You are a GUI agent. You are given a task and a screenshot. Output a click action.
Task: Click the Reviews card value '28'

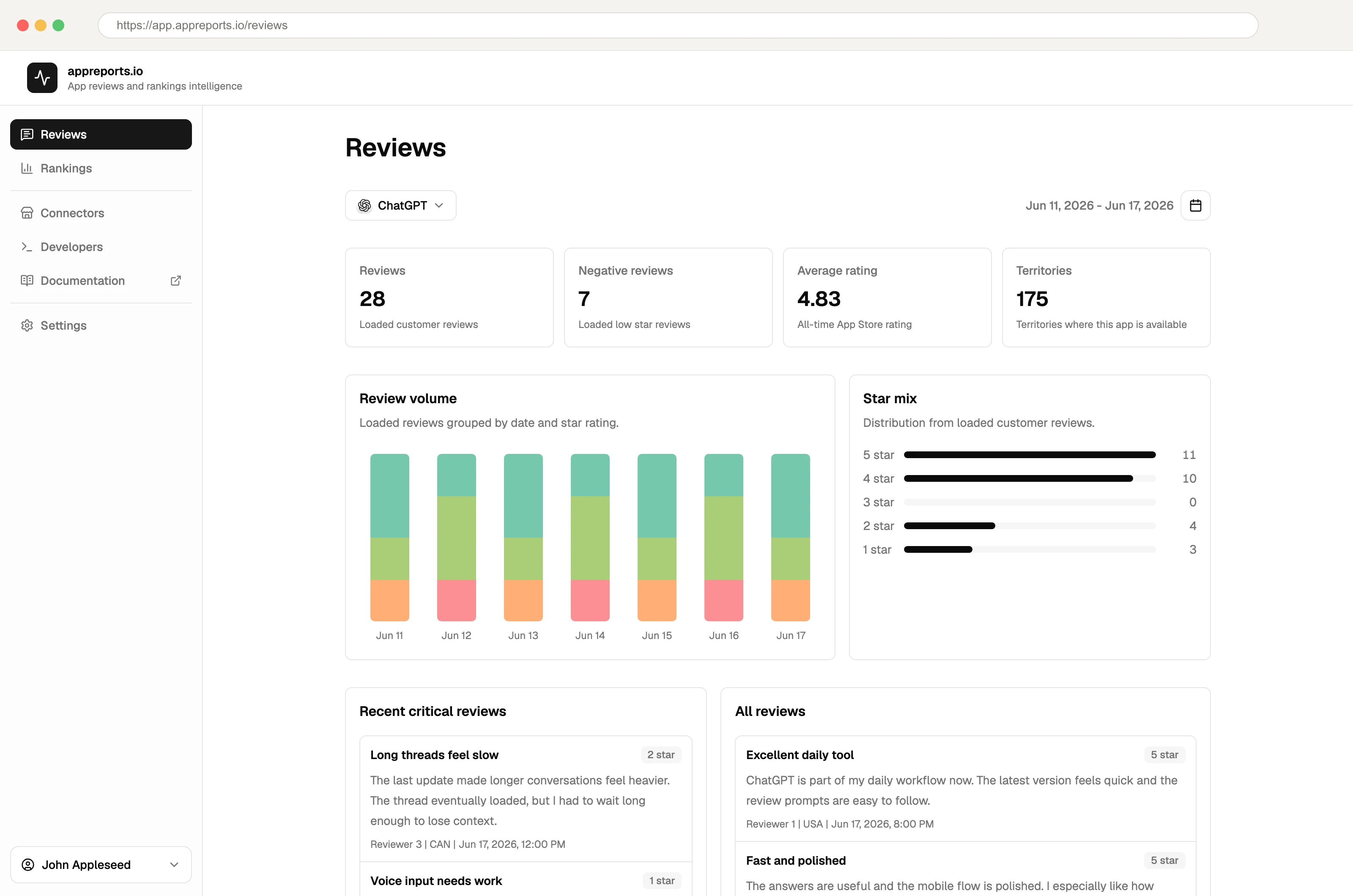point(372,299)
